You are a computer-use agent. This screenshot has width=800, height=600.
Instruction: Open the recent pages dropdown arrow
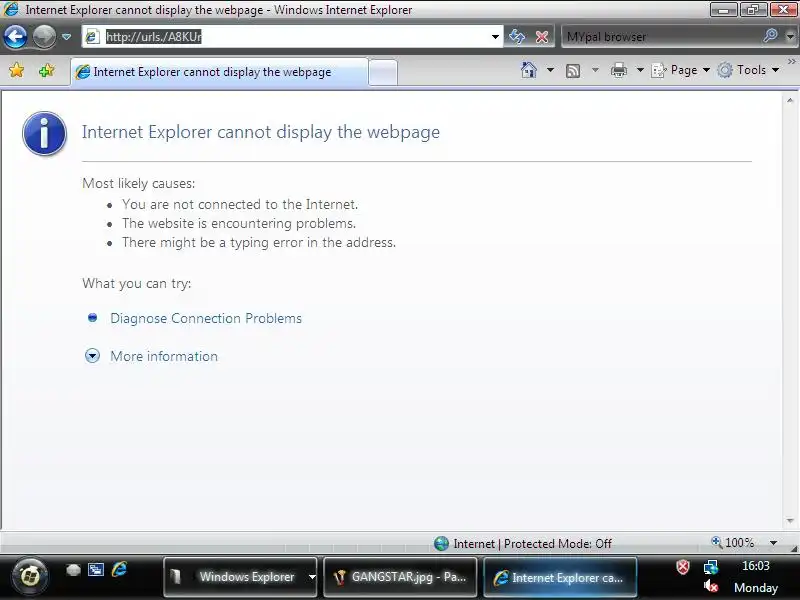tap(66, 37)
